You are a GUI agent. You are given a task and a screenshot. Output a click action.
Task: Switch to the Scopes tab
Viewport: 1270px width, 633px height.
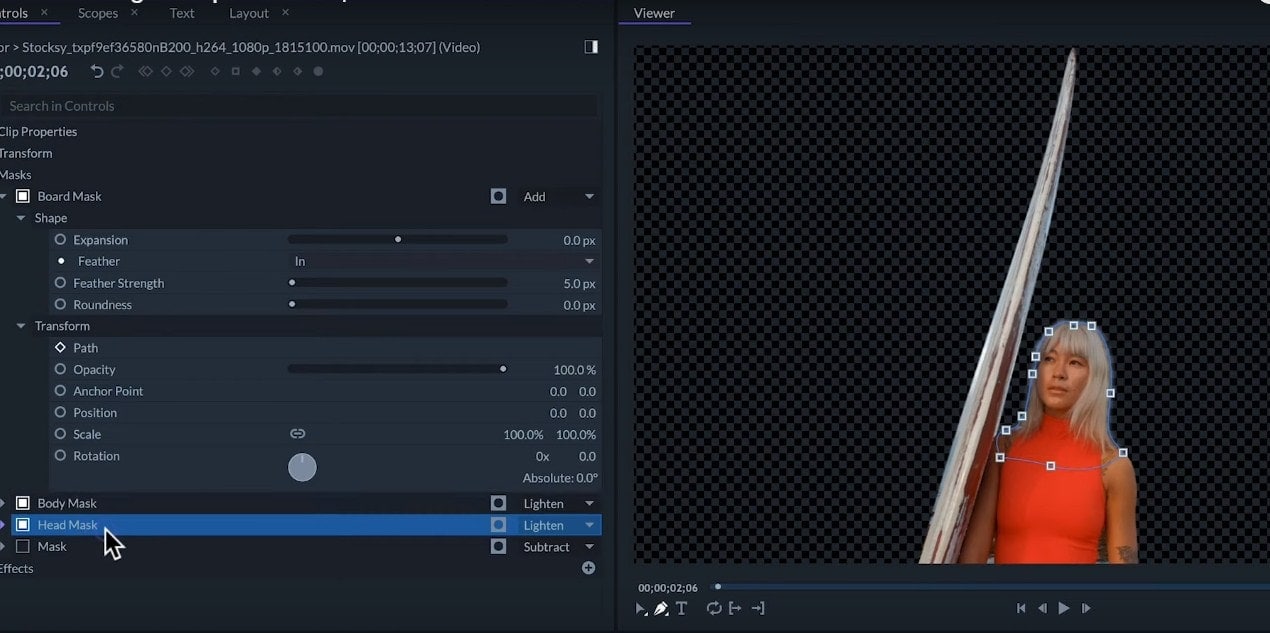click(98, 13)
